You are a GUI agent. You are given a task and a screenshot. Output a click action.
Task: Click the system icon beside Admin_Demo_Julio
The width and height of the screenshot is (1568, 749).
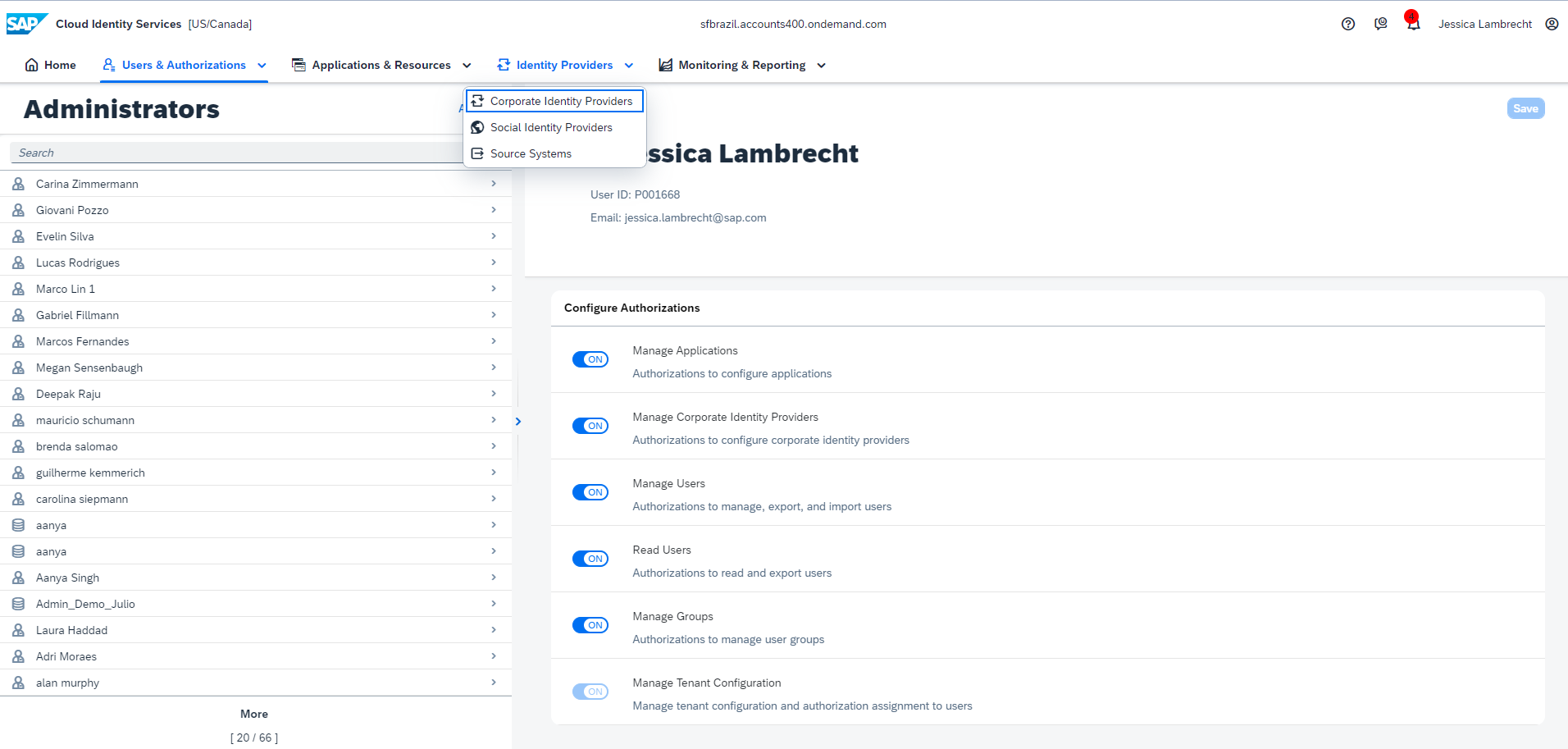(x=18, y=604)
